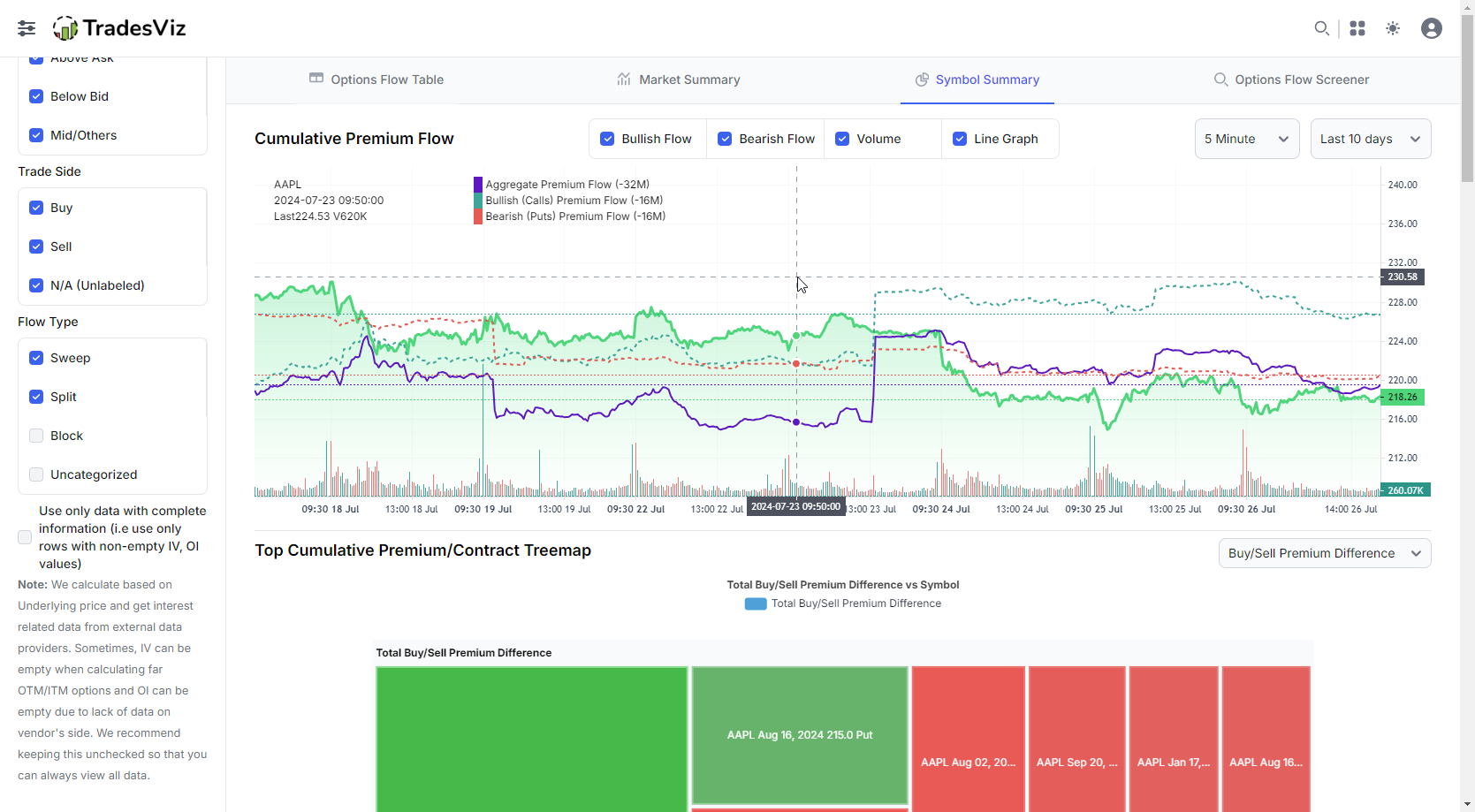Click the 230.58 price axis label
Screen dimensions: 1475x812
[x=1402, y=277]
